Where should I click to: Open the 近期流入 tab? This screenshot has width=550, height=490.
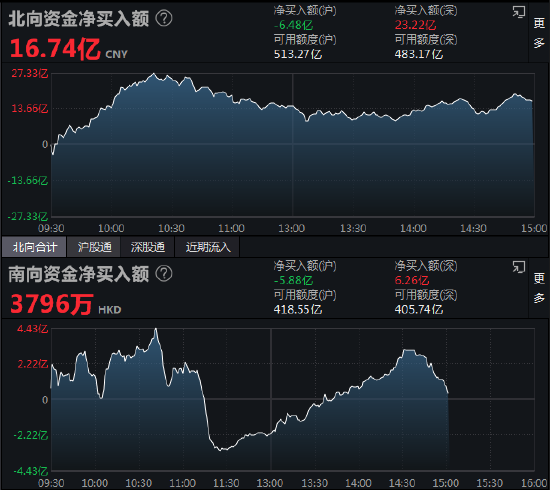pyautogui.click(x=208, y=247)
